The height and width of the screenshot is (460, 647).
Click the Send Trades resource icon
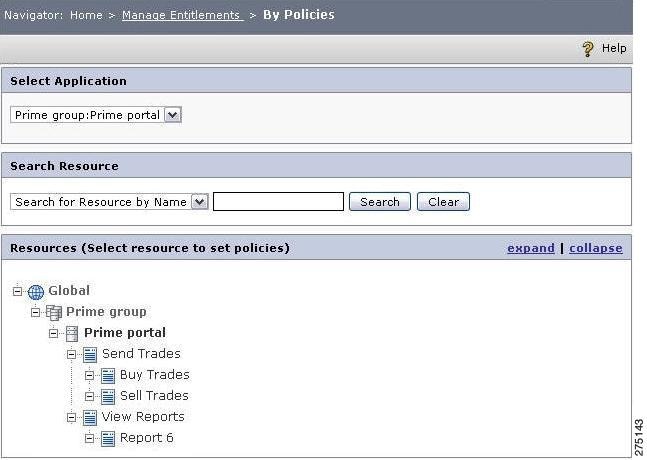tap(90, 355)
